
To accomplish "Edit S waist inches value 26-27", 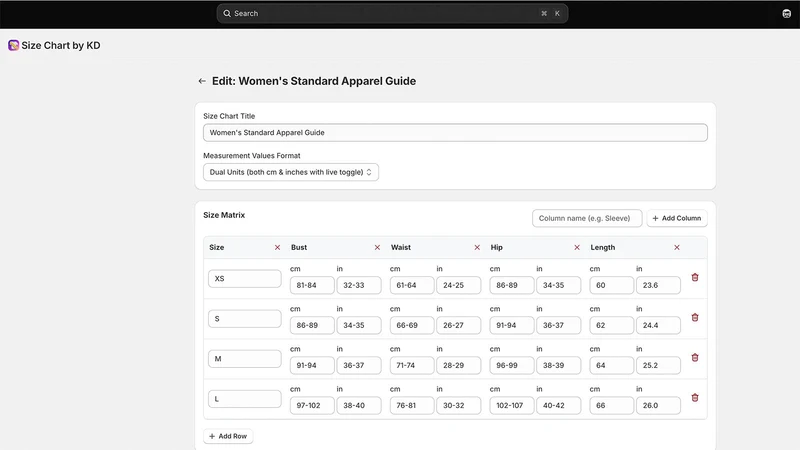I will [x=459, y=326].
